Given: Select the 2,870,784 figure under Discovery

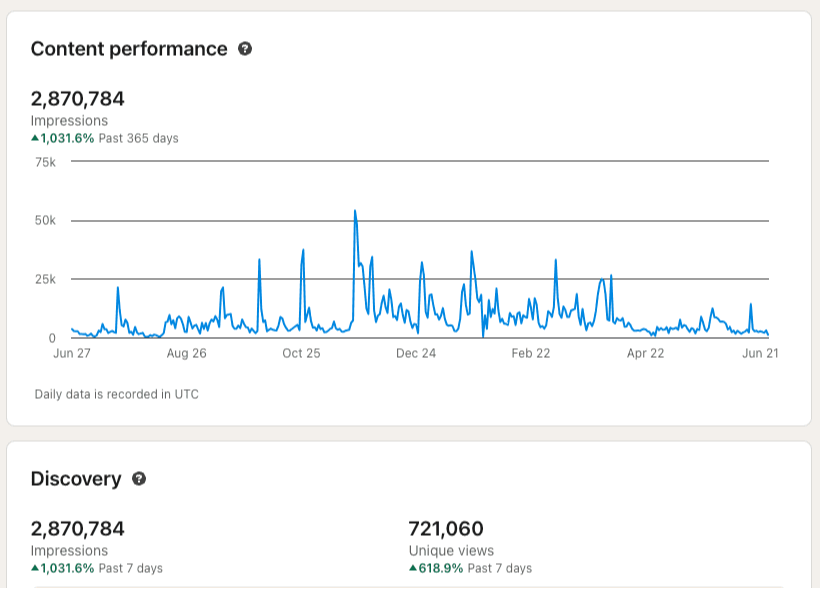Looking at the screenshot, I should tap(77, 529).
